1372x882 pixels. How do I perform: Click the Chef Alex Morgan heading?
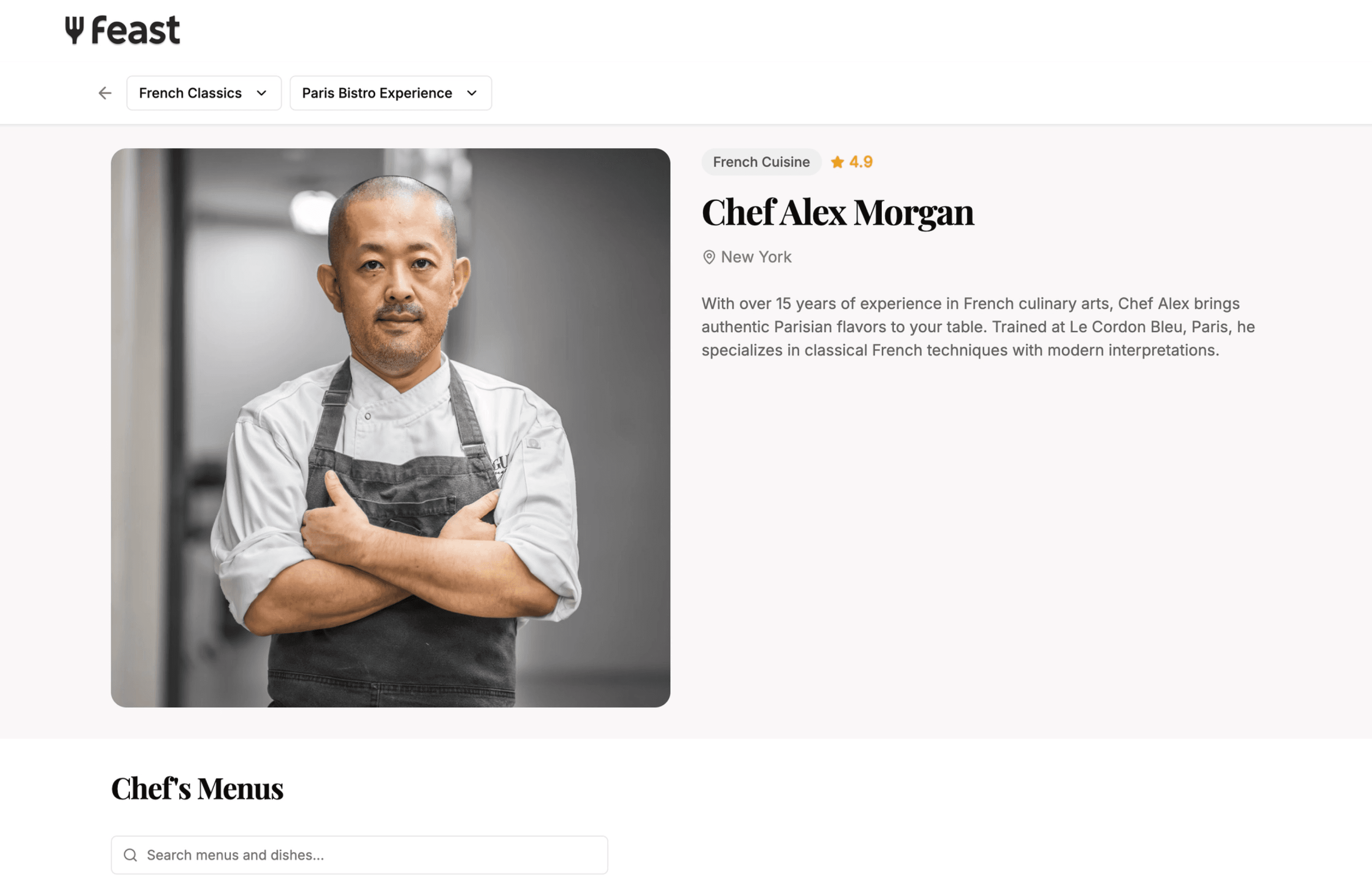[x=838, y=212]
